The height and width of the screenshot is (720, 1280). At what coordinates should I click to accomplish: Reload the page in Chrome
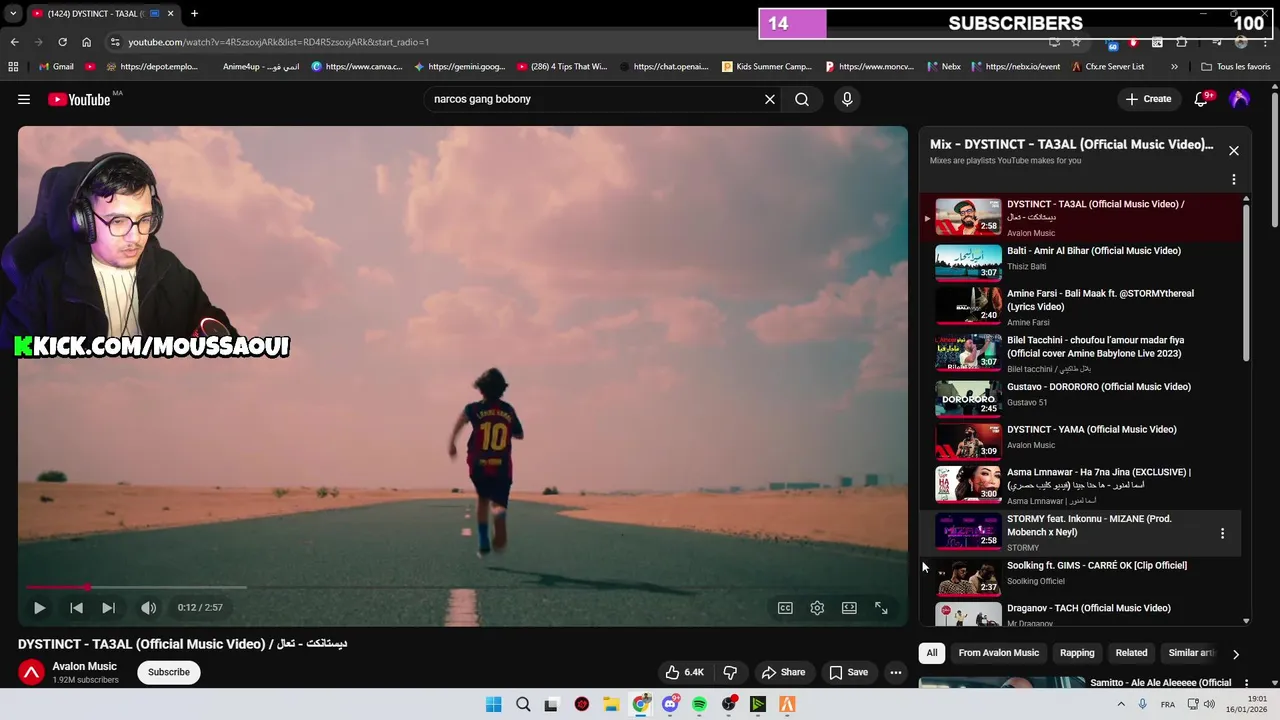pyautogui.click(x=62, y=42)
